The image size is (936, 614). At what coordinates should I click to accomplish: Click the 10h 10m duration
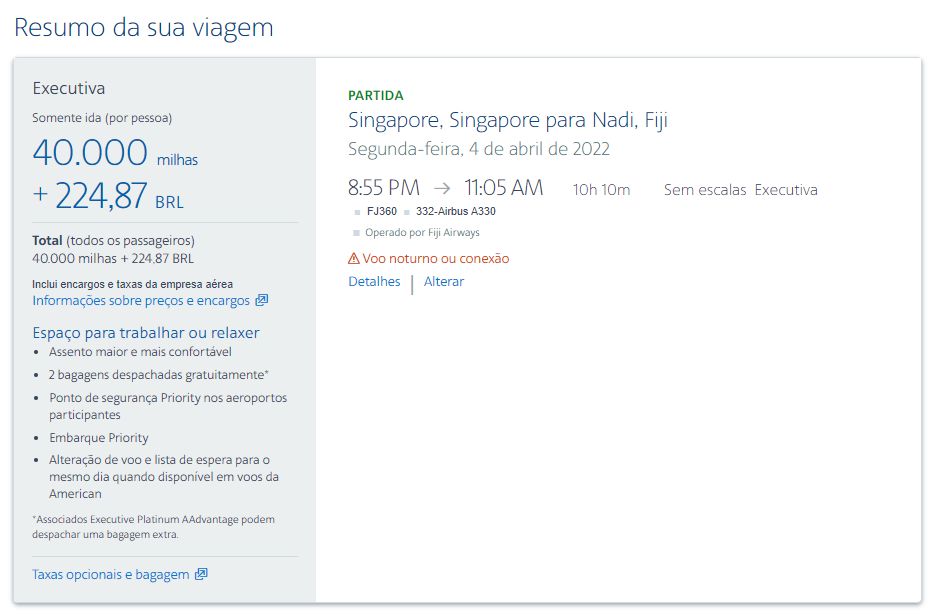pos(601,190)
